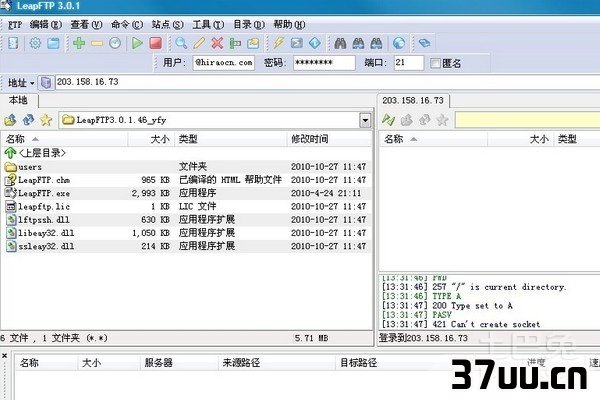Image resolution: width=600 pixels, height=400 pixels.
Task: Click the first binoculars find icon
Action: (340, 43)
